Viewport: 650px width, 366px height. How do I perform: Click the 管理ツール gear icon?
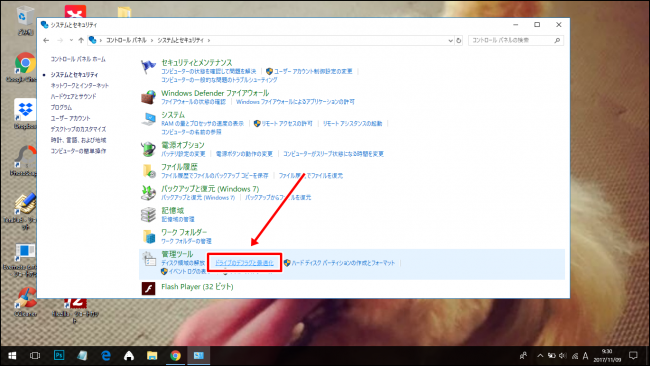[x=148, y=259]
